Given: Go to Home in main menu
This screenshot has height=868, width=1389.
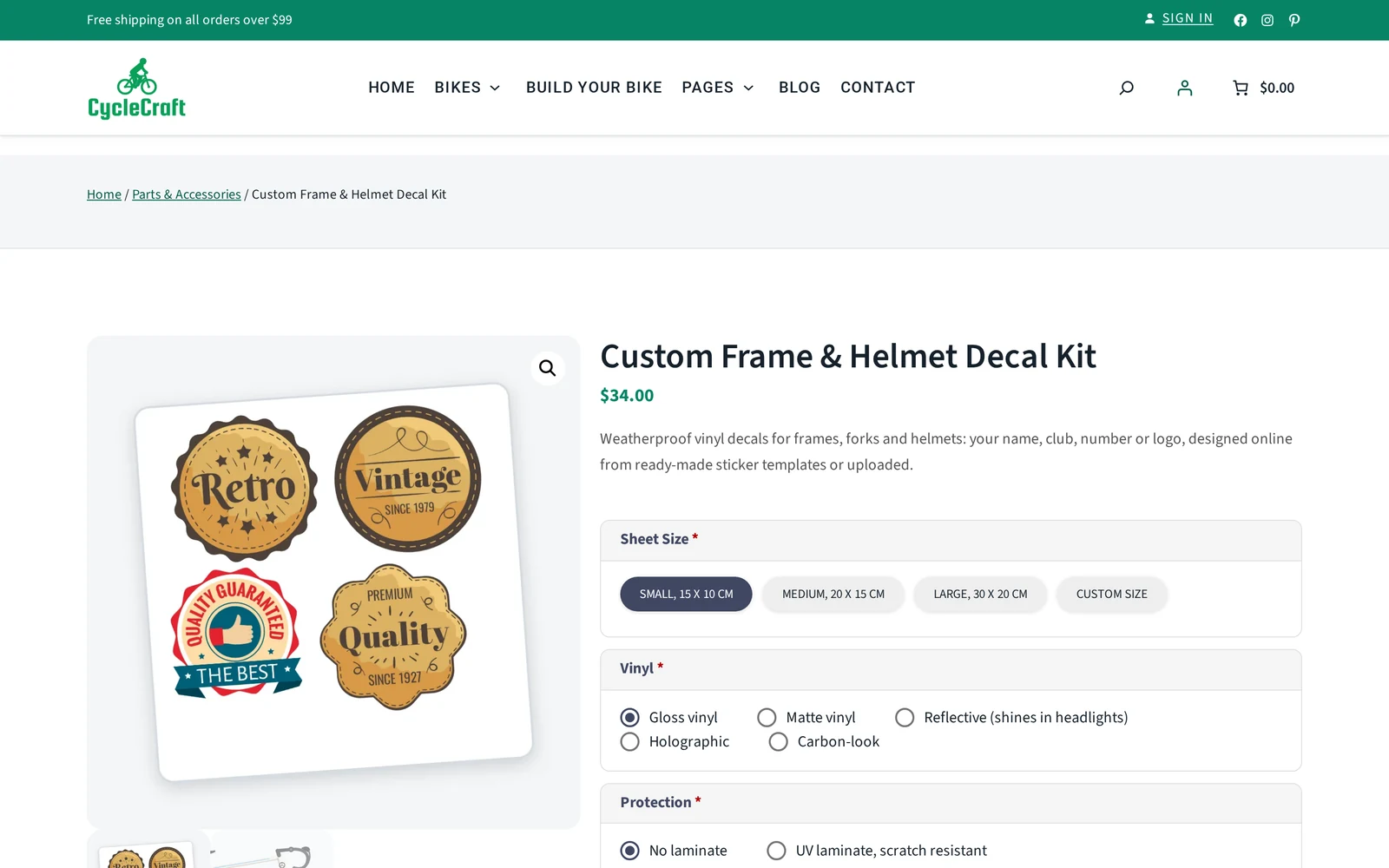Looking at the screenshot, I should point(392,88).
